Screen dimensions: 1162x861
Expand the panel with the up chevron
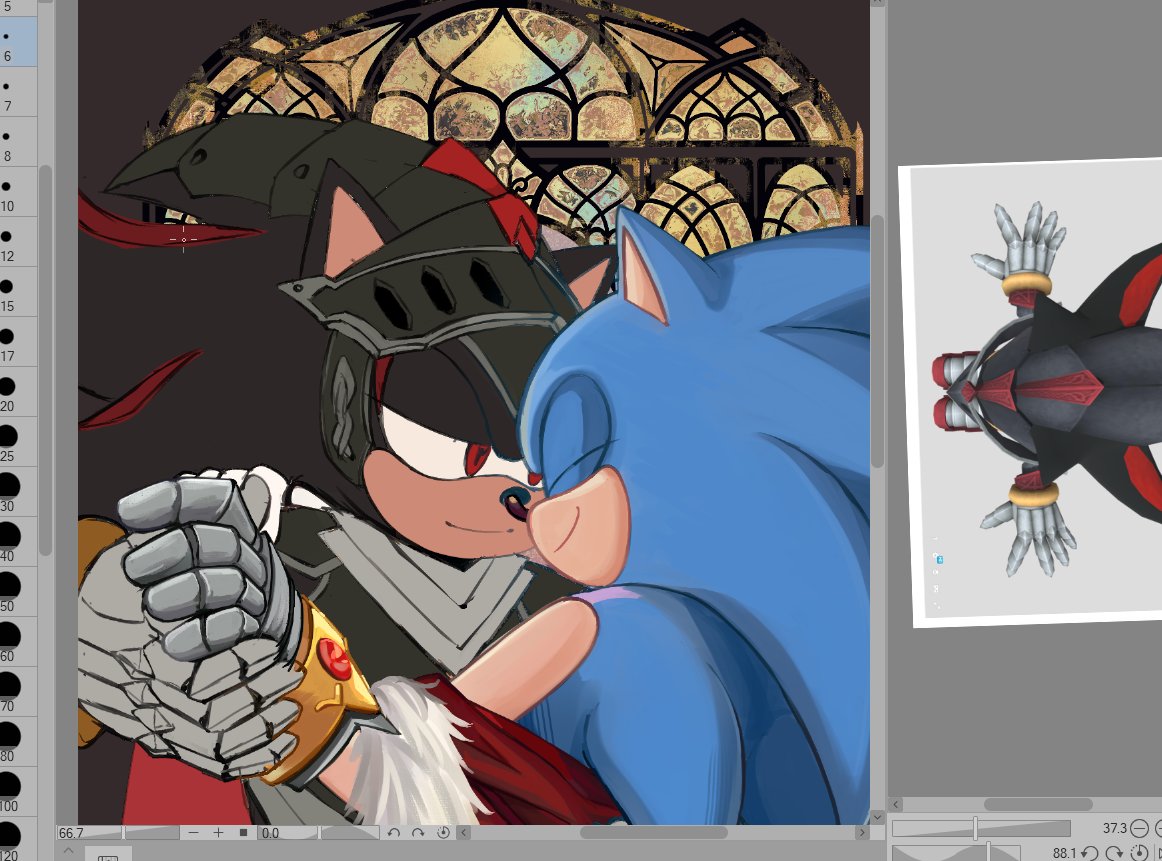(x=67, y=851)
